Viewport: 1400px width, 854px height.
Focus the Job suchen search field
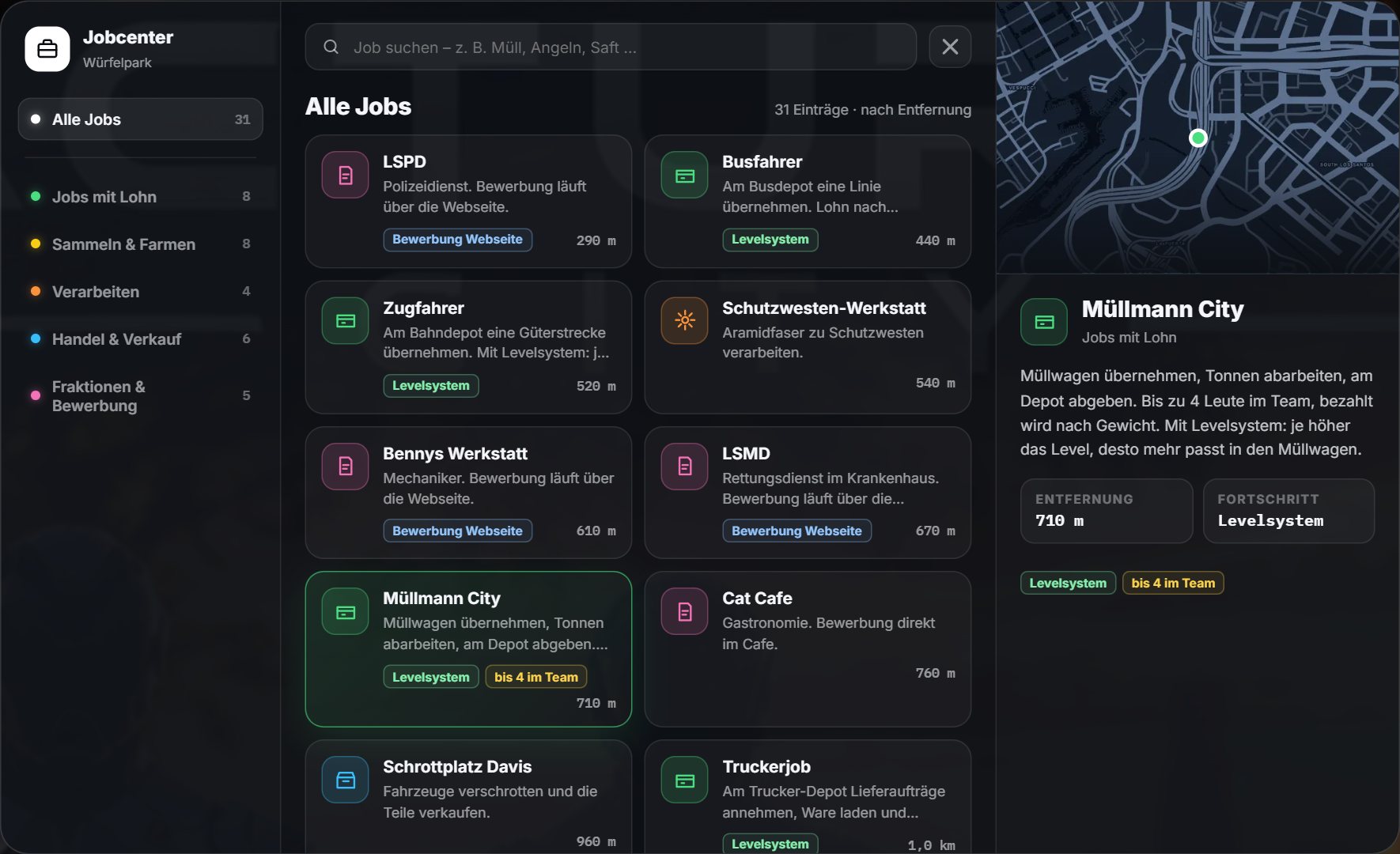point(611,47)
